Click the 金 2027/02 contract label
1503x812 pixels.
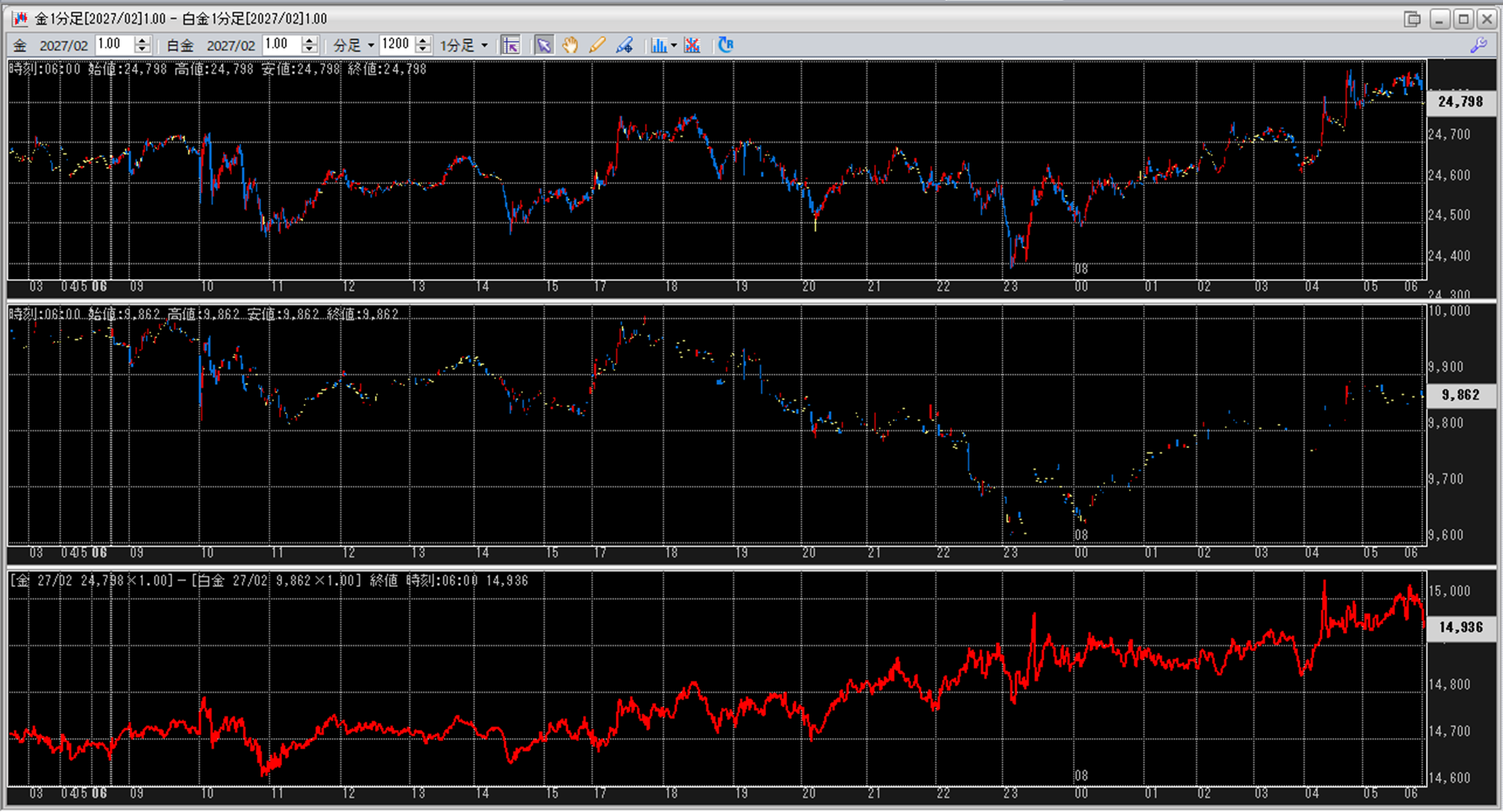[x=51, y=46]
